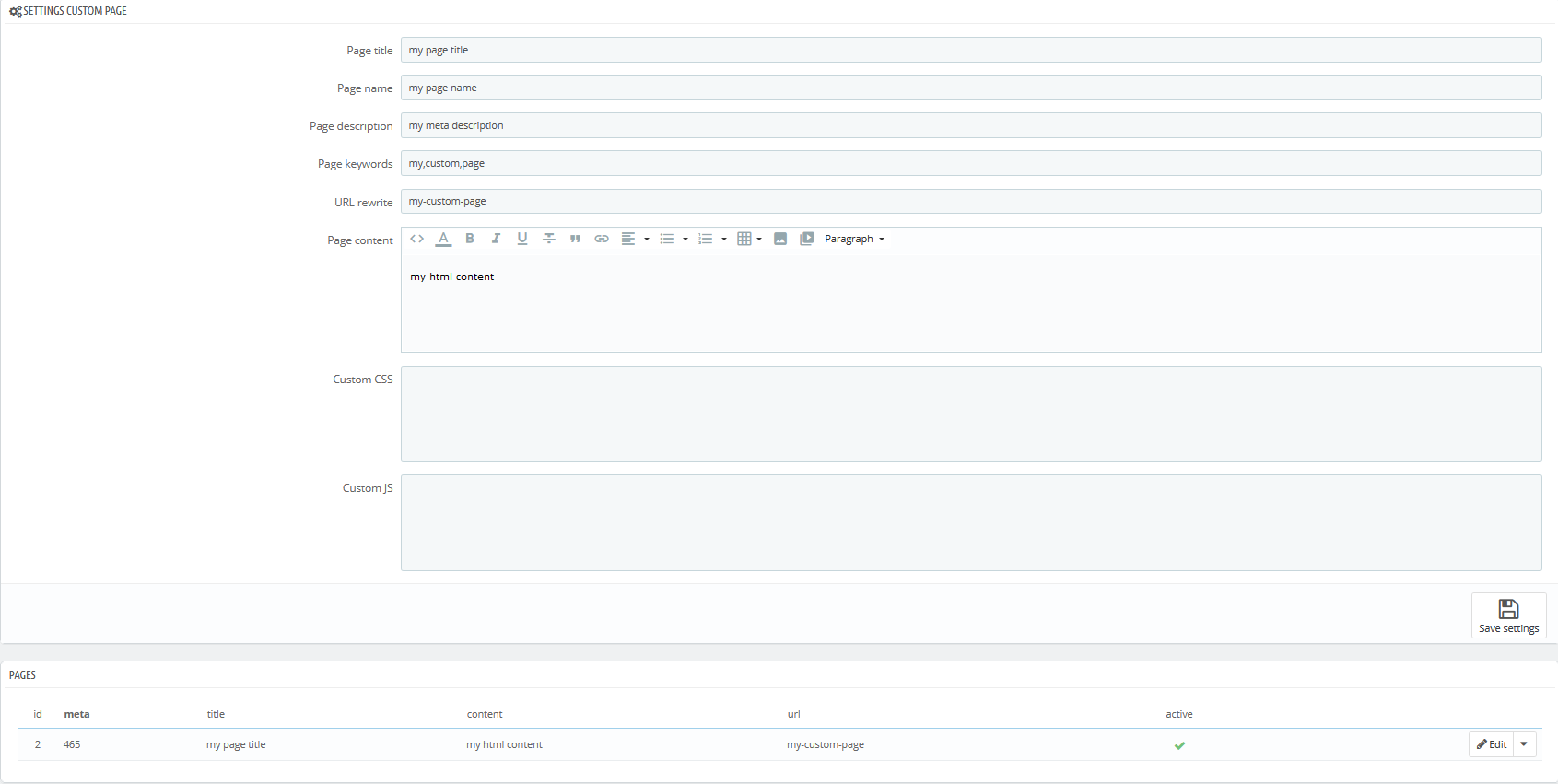
Task: Insert a bulleted list
Action: tap(667, 239)
